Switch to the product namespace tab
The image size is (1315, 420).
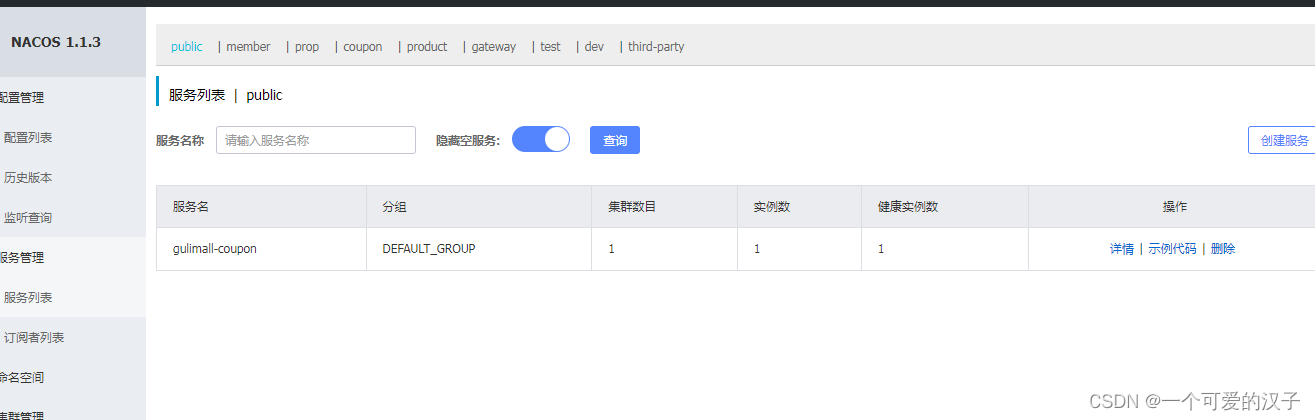click(427, 47)
